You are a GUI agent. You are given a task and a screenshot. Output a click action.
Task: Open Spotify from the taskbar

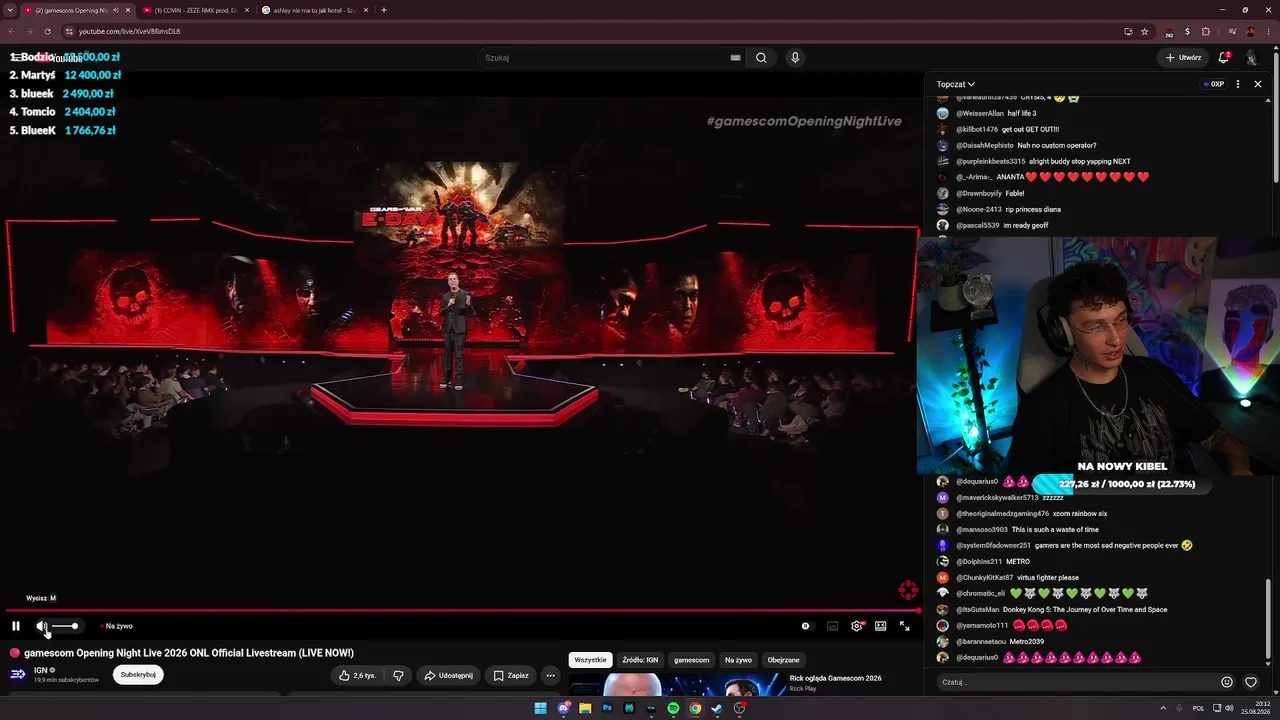[x=673, y=708]
